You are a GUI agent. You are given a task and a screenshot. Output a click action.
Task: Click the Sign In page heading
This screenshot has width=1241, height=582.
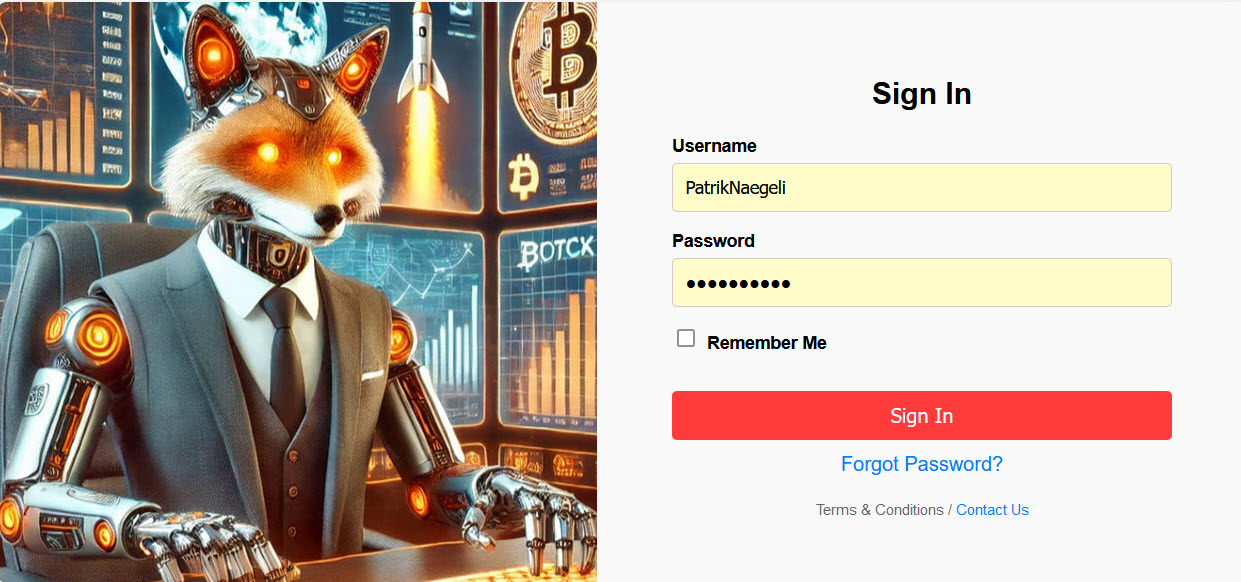tap(922, 93)
